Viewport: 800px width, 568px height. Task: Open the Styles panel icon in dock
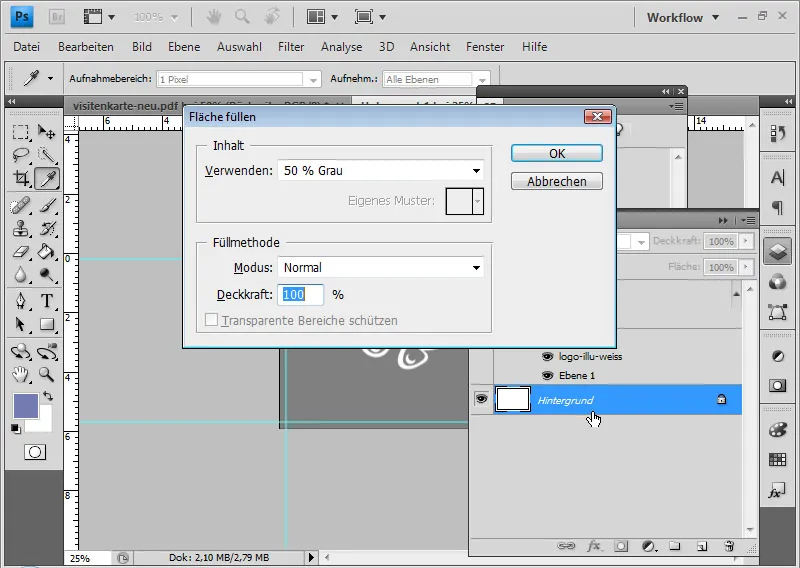(x=777, y=491)
